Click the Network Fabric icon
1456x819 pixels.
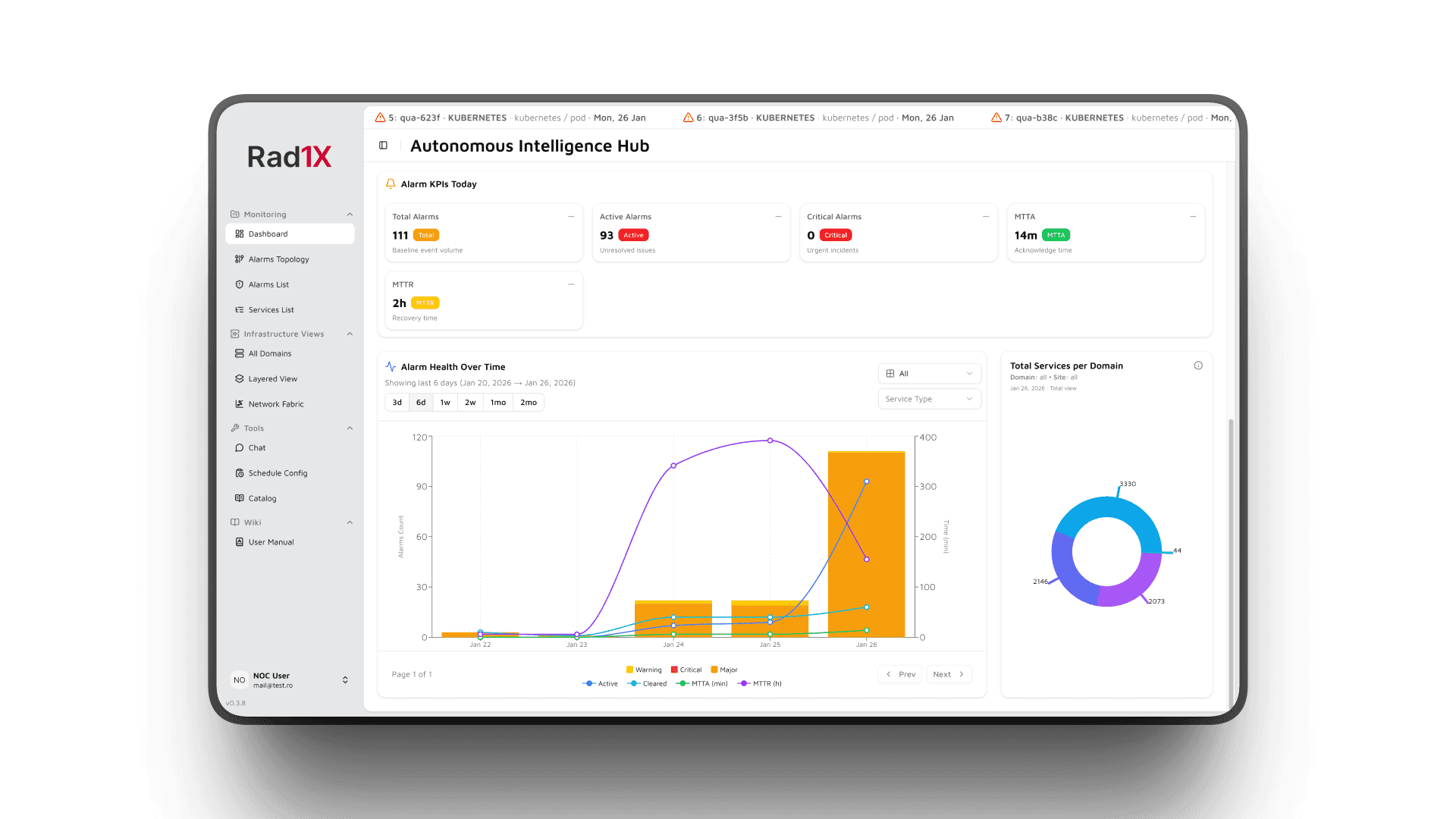coord(240,404)
